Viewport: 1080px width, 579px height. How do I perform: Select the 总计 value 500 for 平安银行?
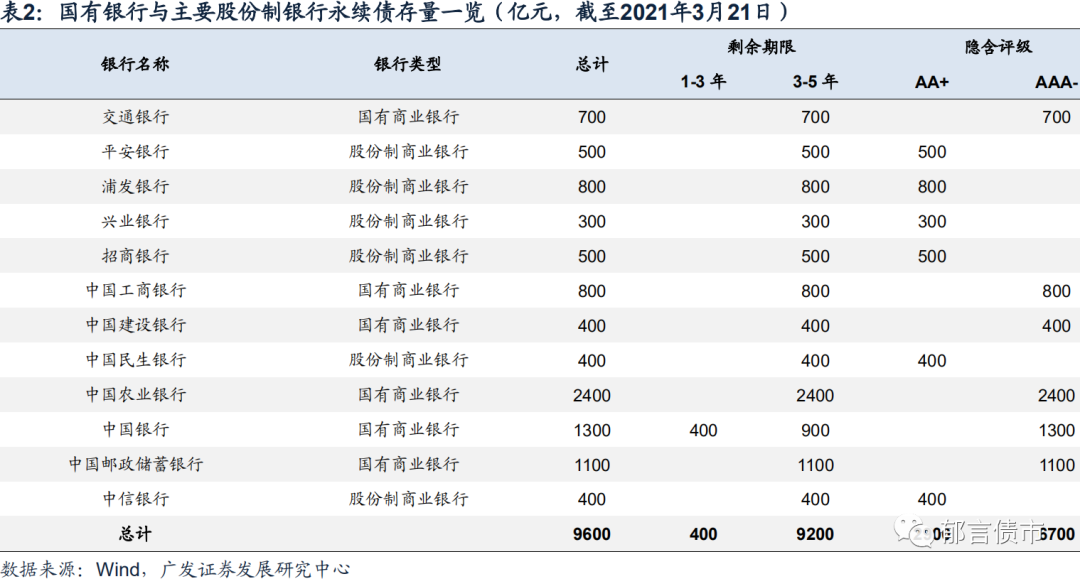(x=592, y=152)
